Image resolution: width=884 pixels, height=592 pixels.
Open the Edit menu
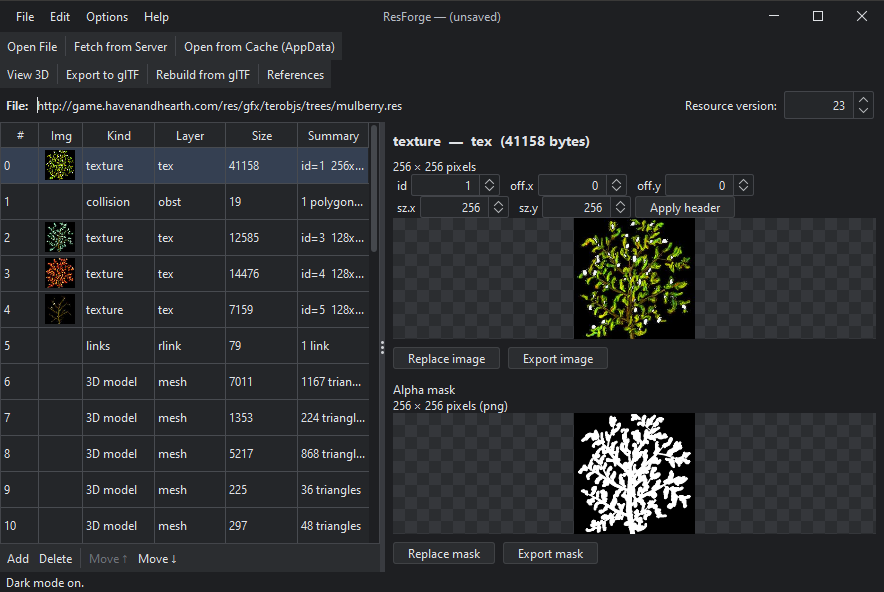pyautogui.click(x=60, y=17)
